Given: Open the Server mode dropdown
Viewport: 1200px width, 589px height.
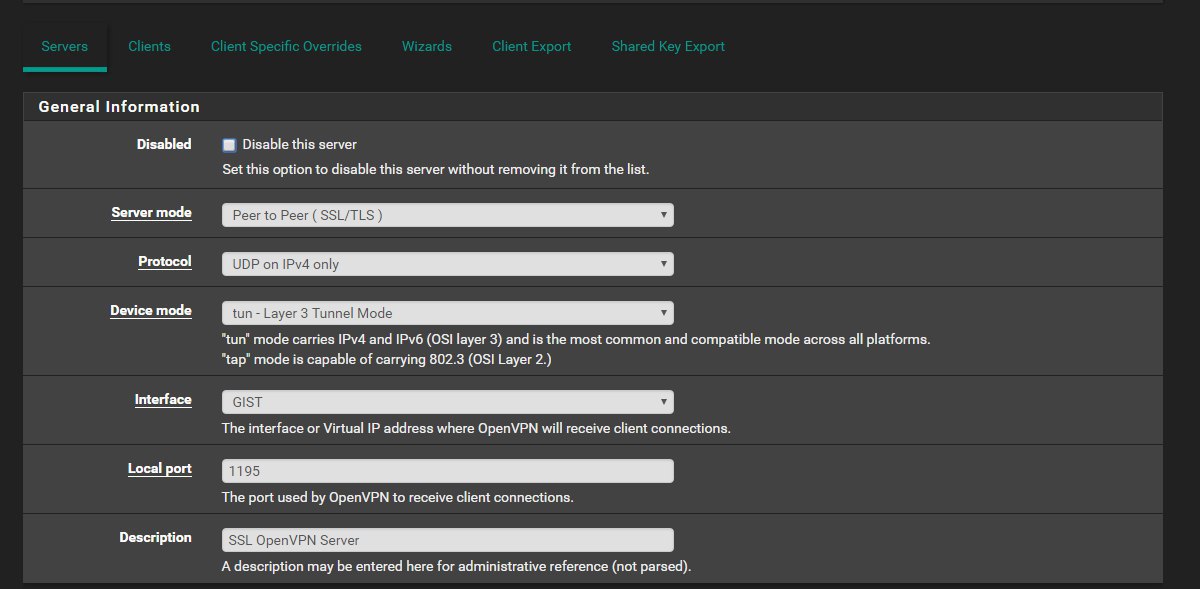Looking at the screenshot, I should coord(447,215).
